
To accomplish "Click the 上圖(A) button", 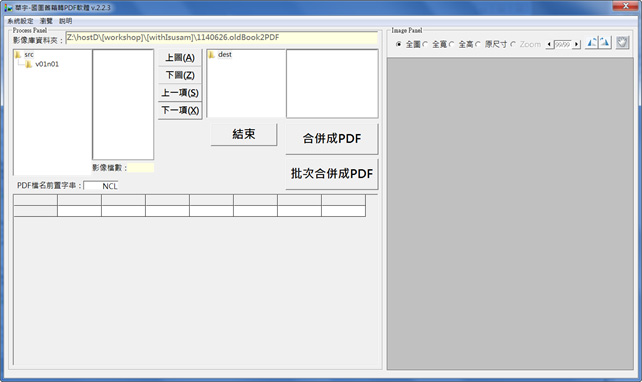I will tap(180, 58).
